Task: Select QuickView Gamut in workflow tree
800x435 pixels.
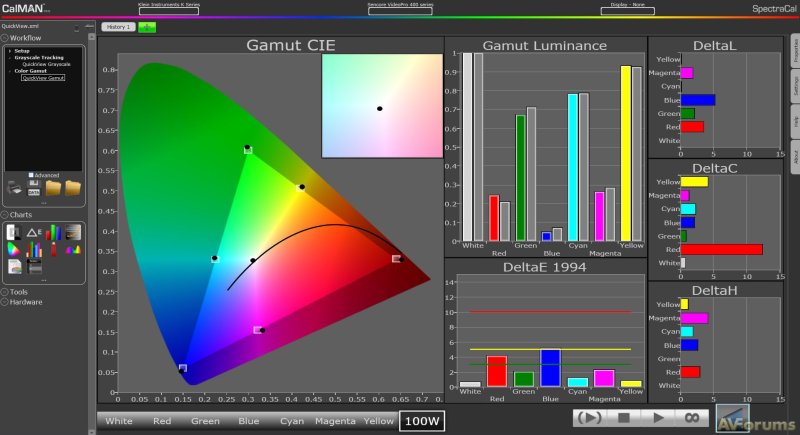Action: coord(42,77)
